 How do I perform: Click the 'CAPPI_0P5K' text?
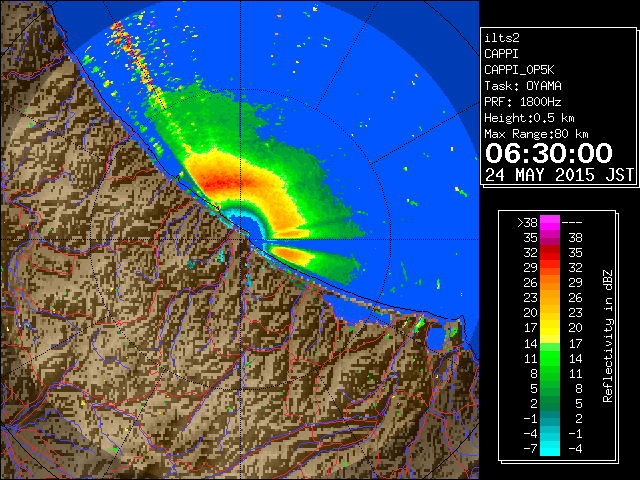pos(519,70)
